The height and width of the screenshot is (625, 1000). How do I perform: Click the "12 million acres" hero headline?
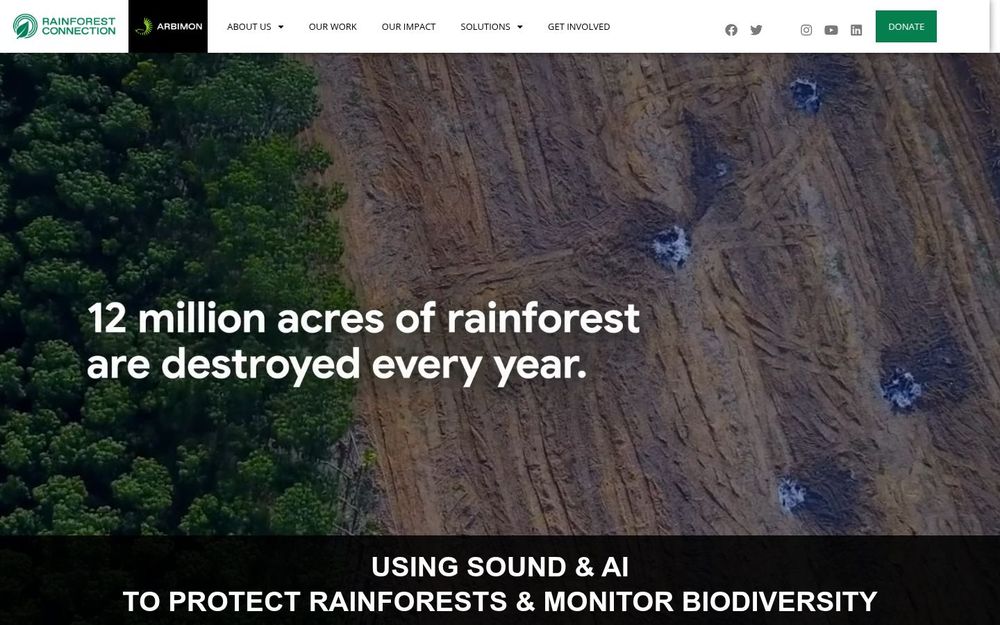coord(363,342)
